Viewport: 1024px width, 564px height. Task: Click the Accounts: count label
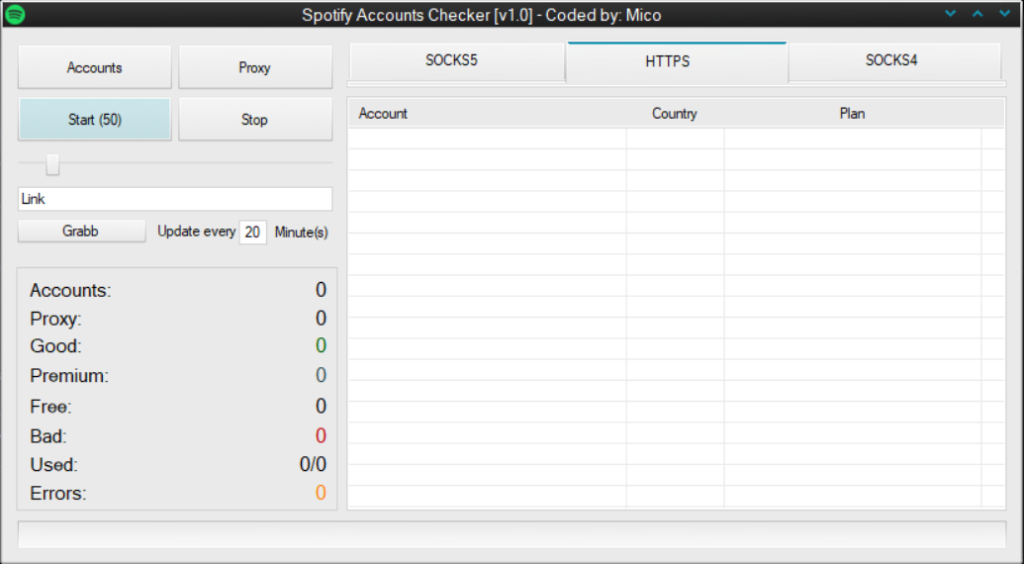click(71, 290)
